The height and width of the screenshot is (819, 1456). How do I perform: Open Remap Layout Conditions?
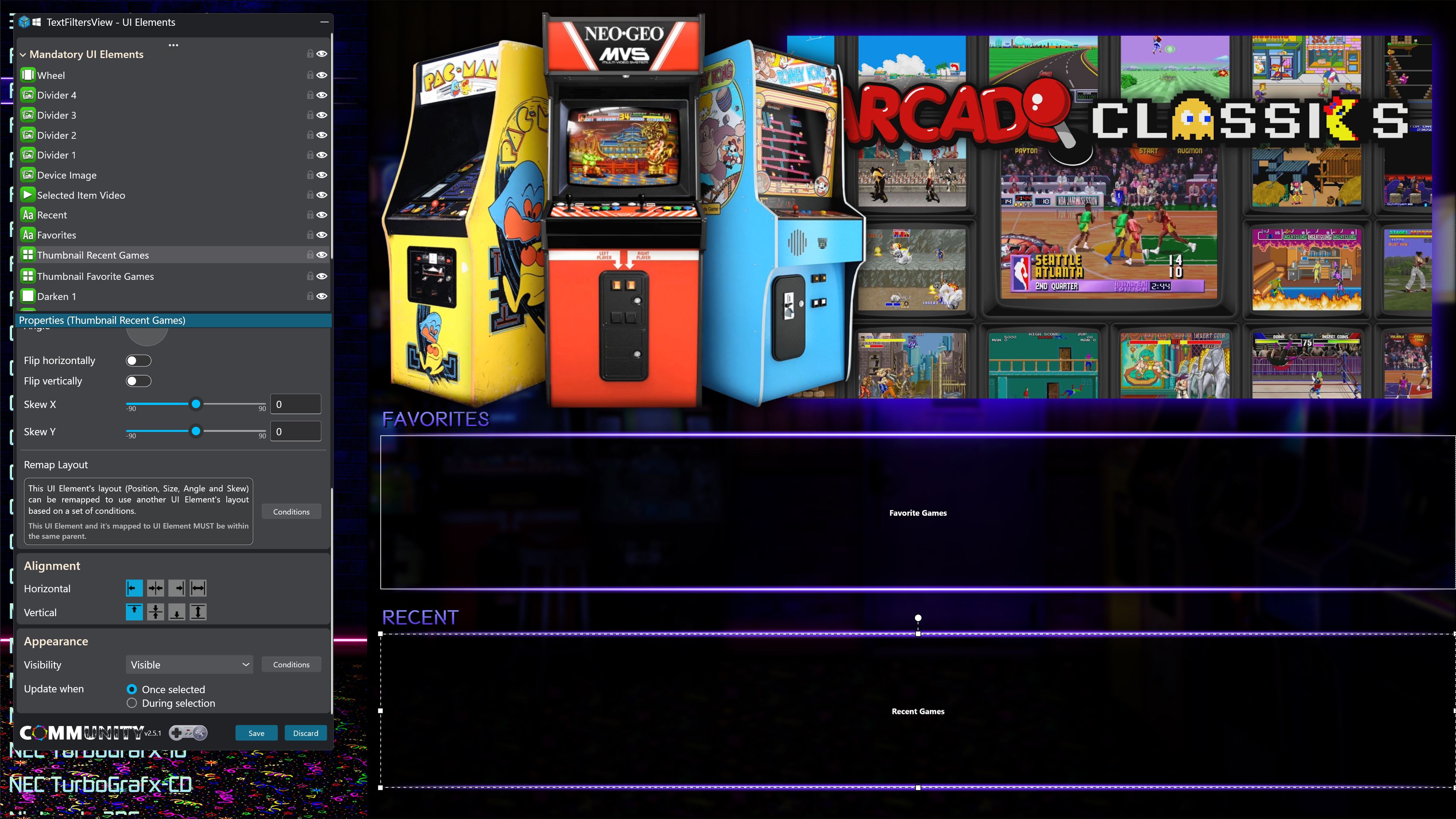291,511
